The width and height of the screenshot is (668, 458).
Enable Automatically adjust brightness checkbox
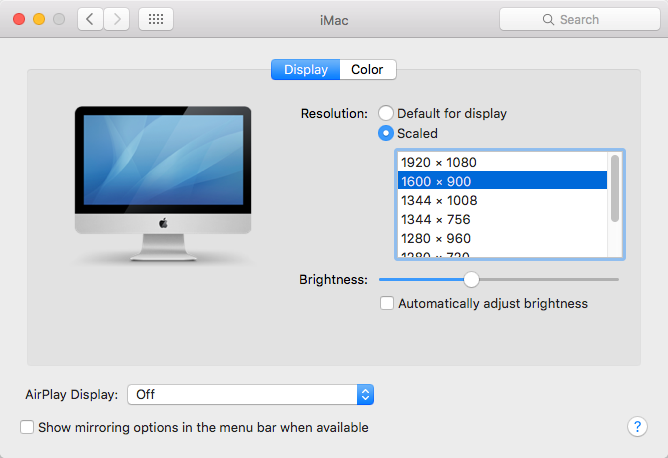point(387,303)
